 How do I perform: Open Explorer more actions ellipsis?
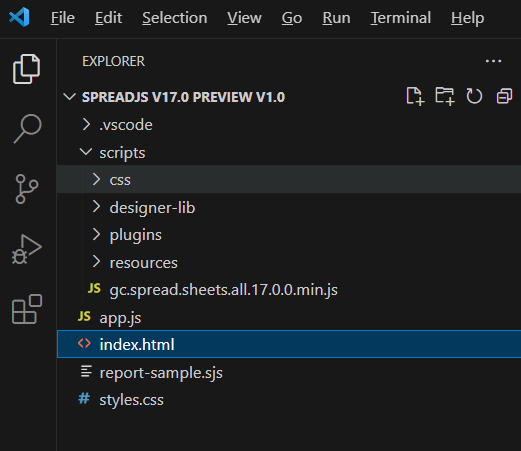[493, 61]
